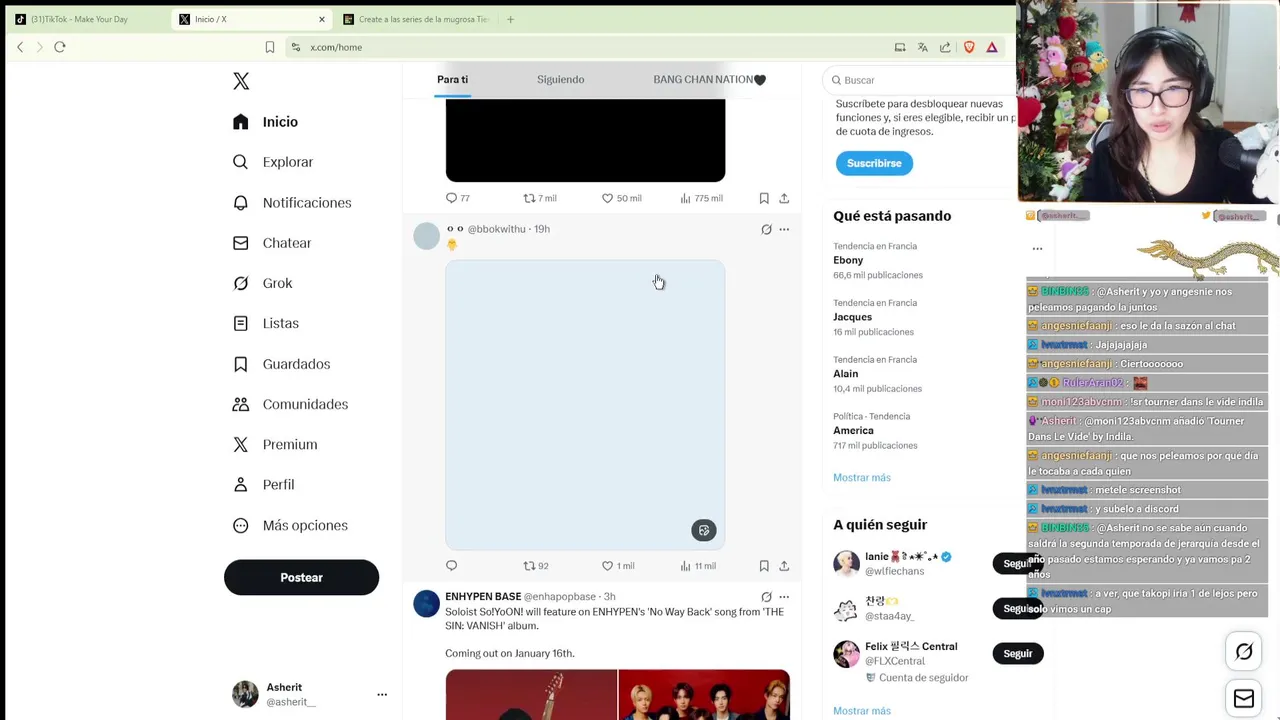Like the post with 1 mil likes

click(x=618, y=565)
